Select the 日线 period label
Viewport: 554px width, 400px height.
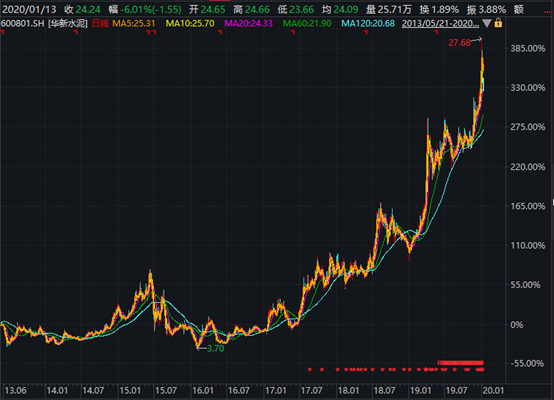(100, 24)
